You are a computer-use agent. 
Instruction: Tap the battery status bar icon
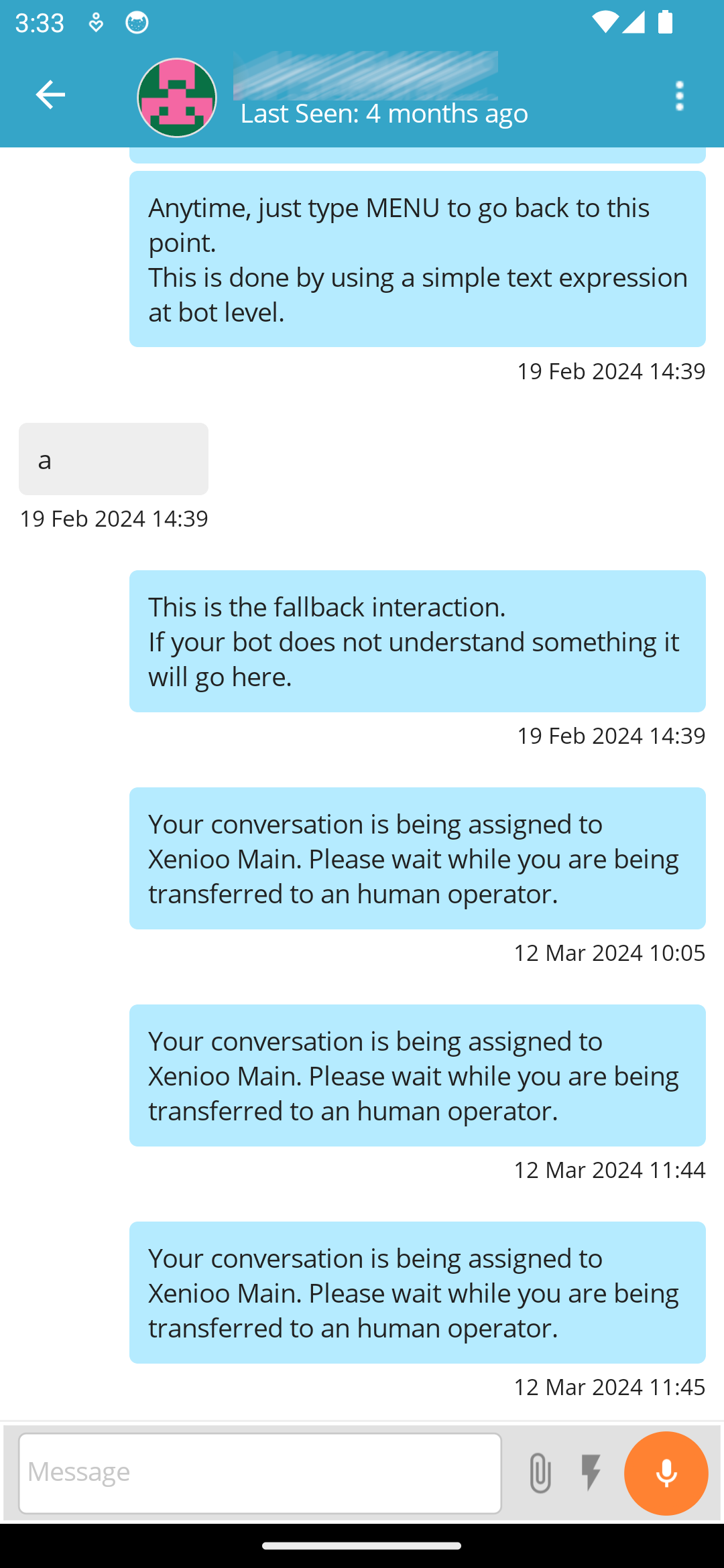(665, 23)
